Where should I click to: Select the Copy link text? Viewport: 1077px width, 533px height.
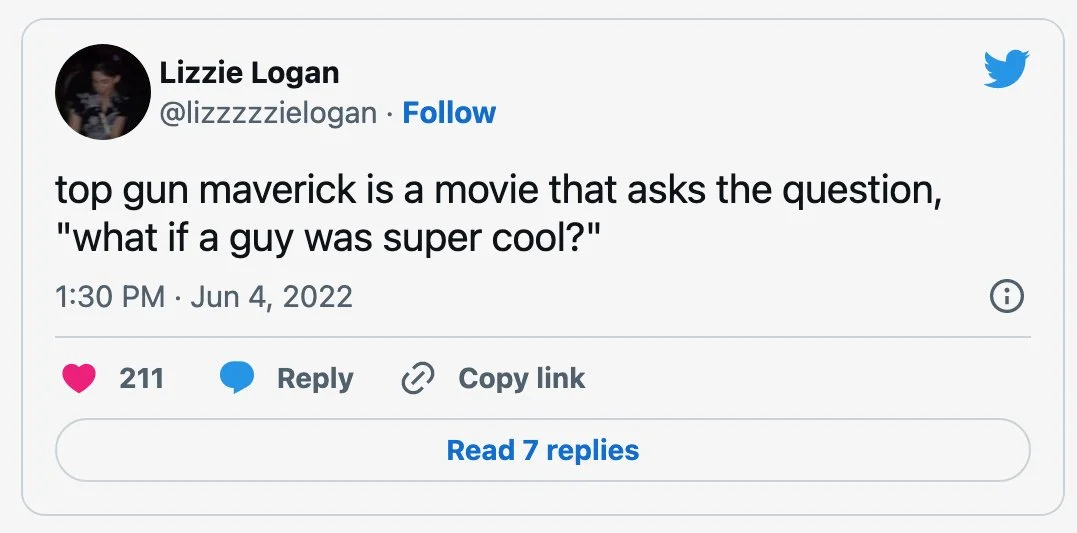click(x=521, y=378)
